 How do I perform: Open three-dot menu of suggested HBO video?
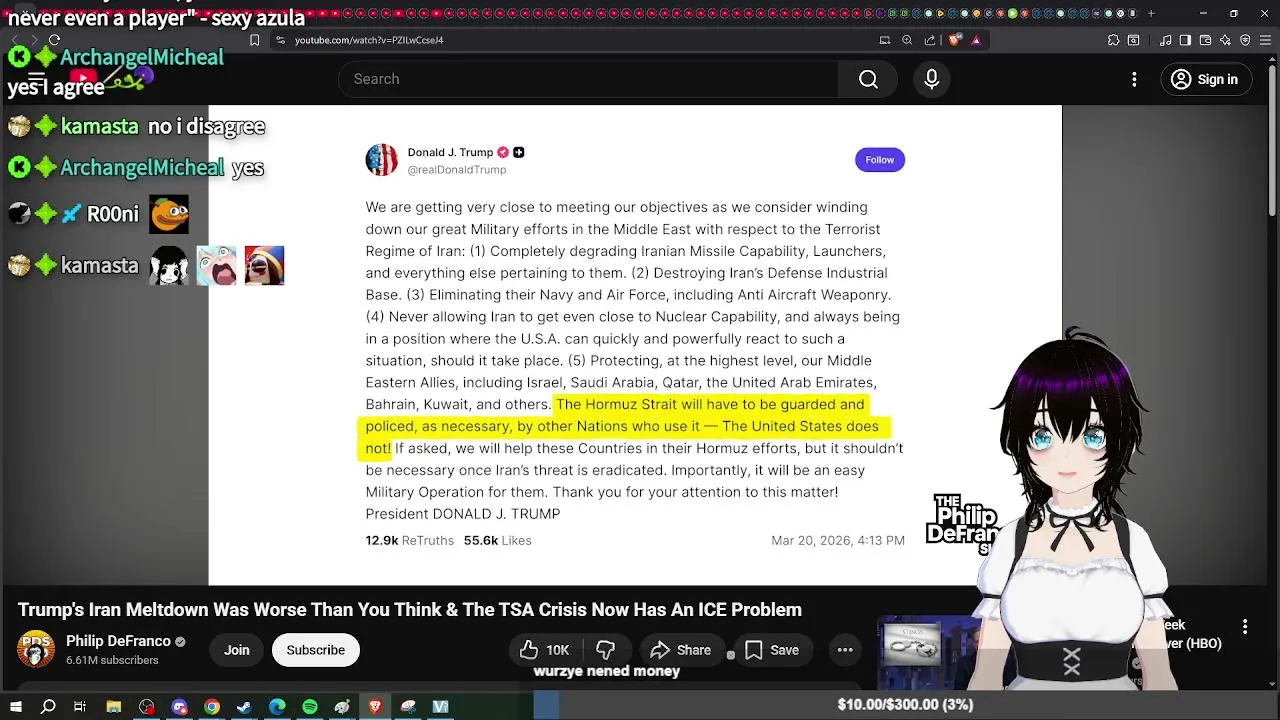(1245, 626)
